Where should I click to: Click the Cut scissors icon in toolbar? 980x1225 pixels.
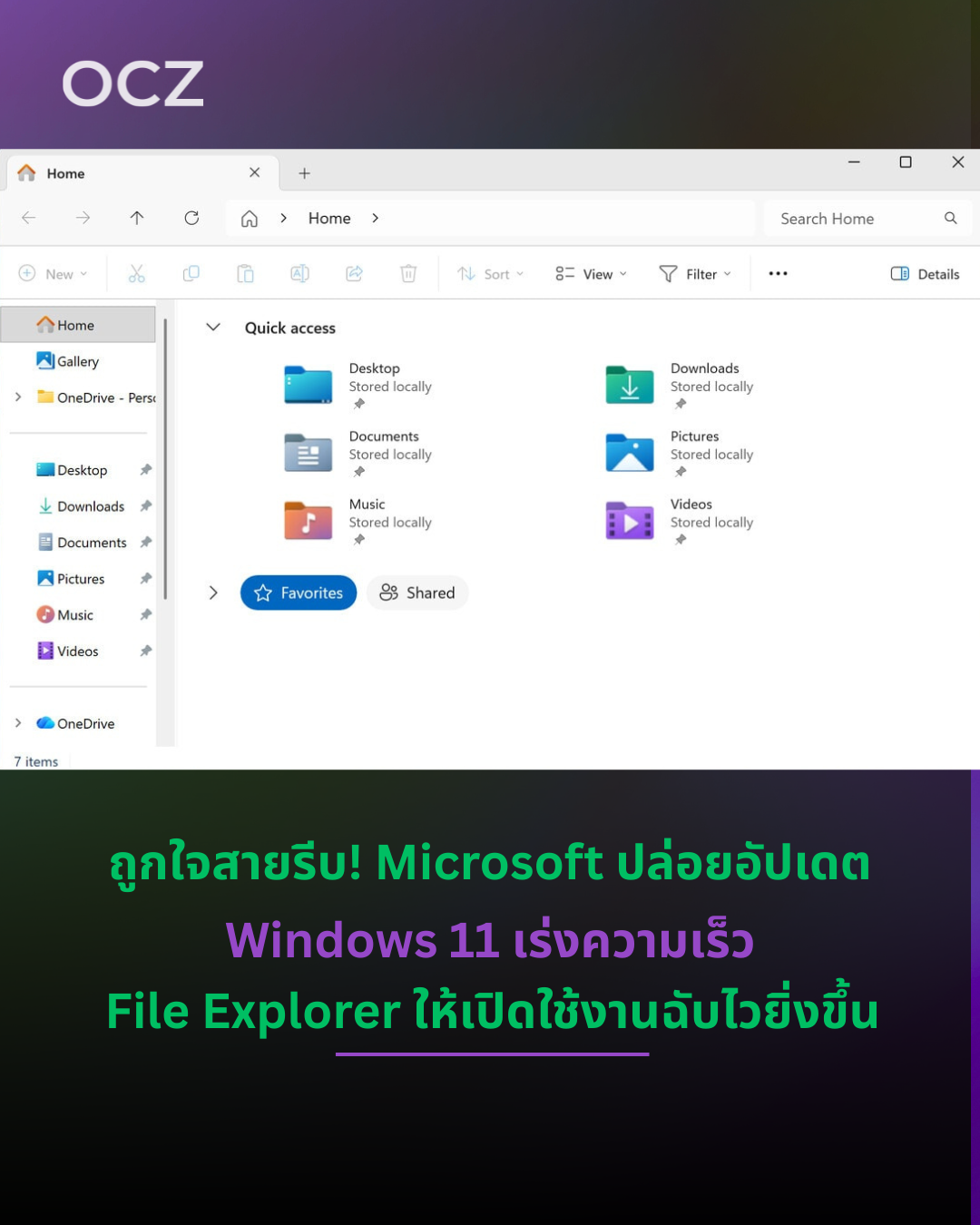(x=137, y=273)
